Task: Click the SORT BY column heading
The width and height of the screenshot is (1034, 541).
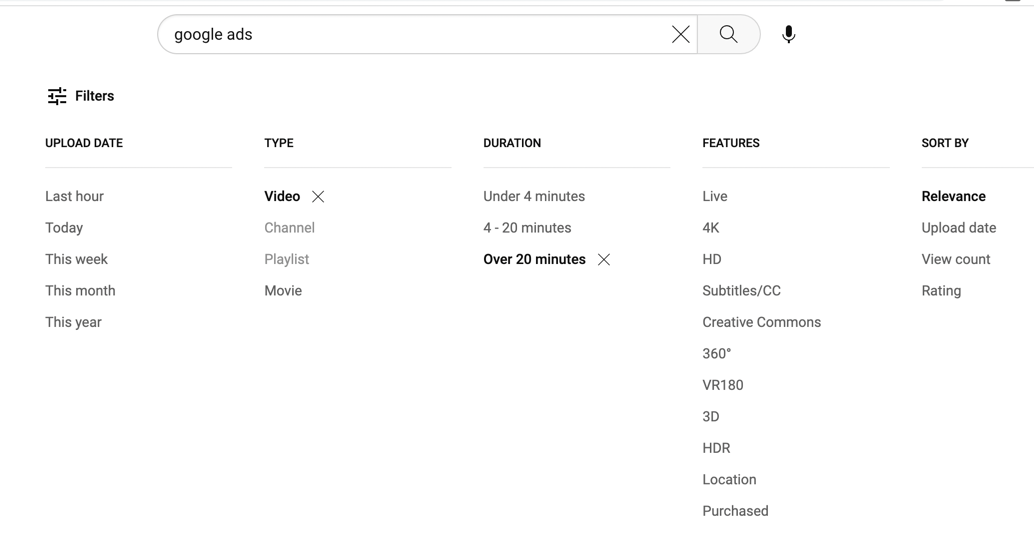Action: (x=945, y=143)
